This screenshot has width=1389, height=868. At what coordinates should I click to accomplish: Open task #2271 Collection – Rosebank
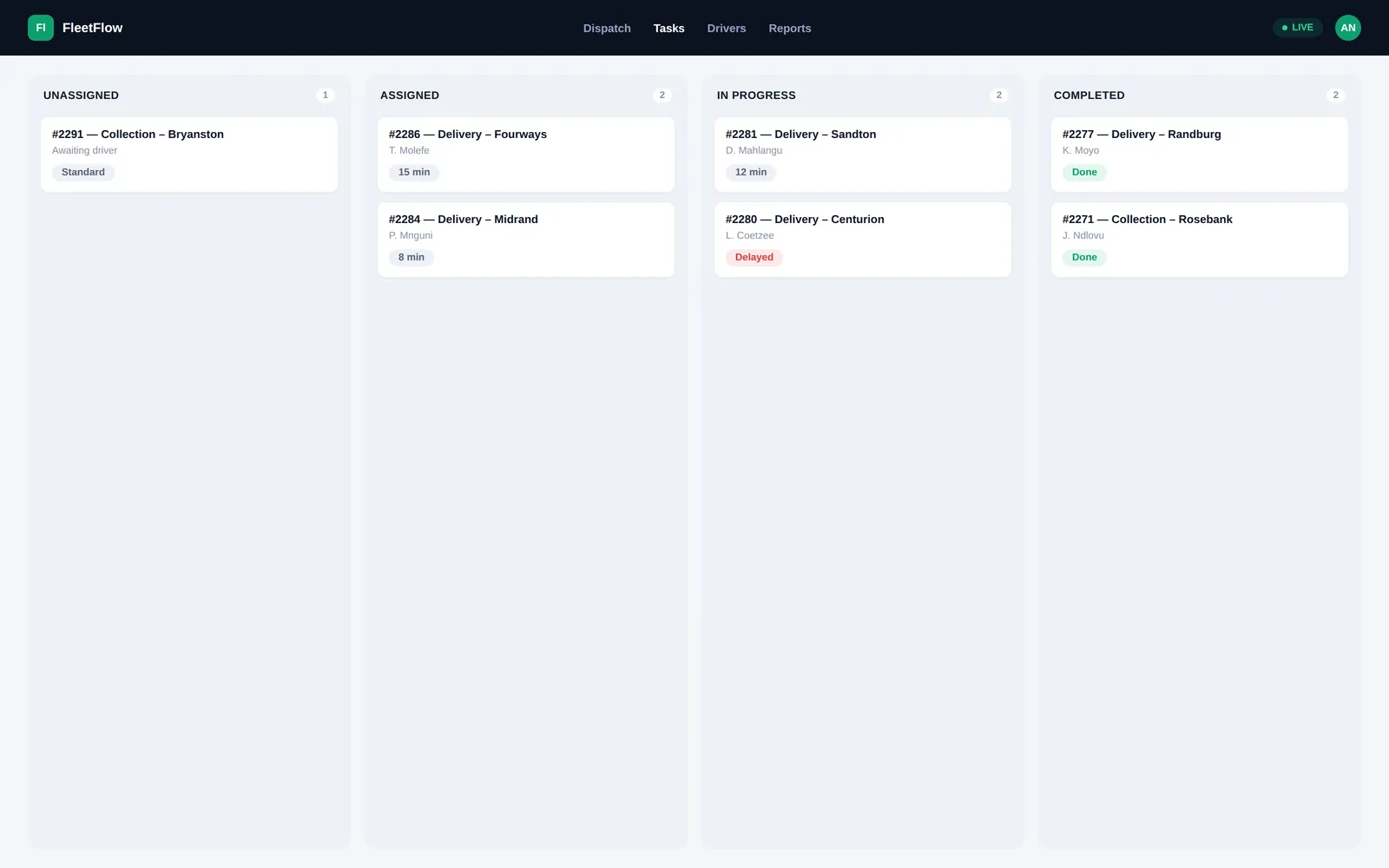pos(1200,240)
